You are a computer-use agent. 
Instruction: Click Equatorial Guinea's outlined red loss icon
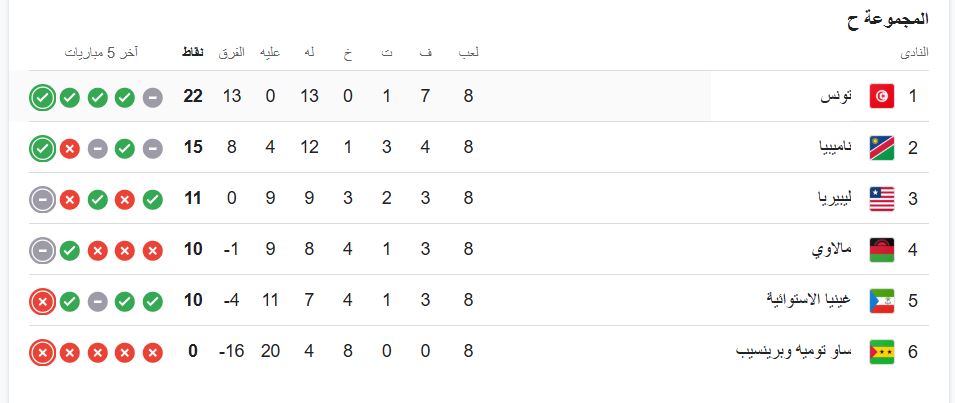coord(41,301)
